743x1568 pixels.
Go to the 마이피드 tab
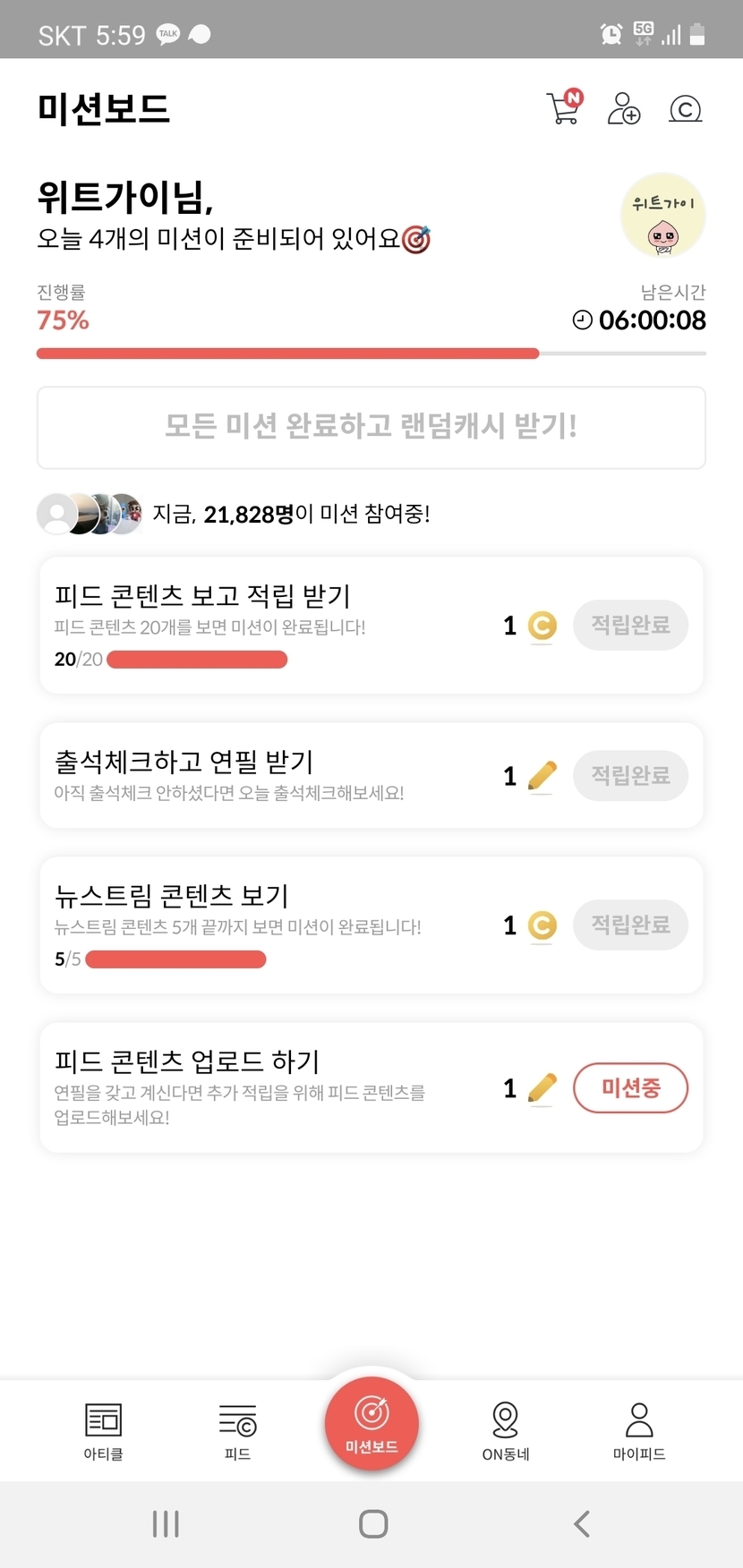click(x=639, y=1430)
